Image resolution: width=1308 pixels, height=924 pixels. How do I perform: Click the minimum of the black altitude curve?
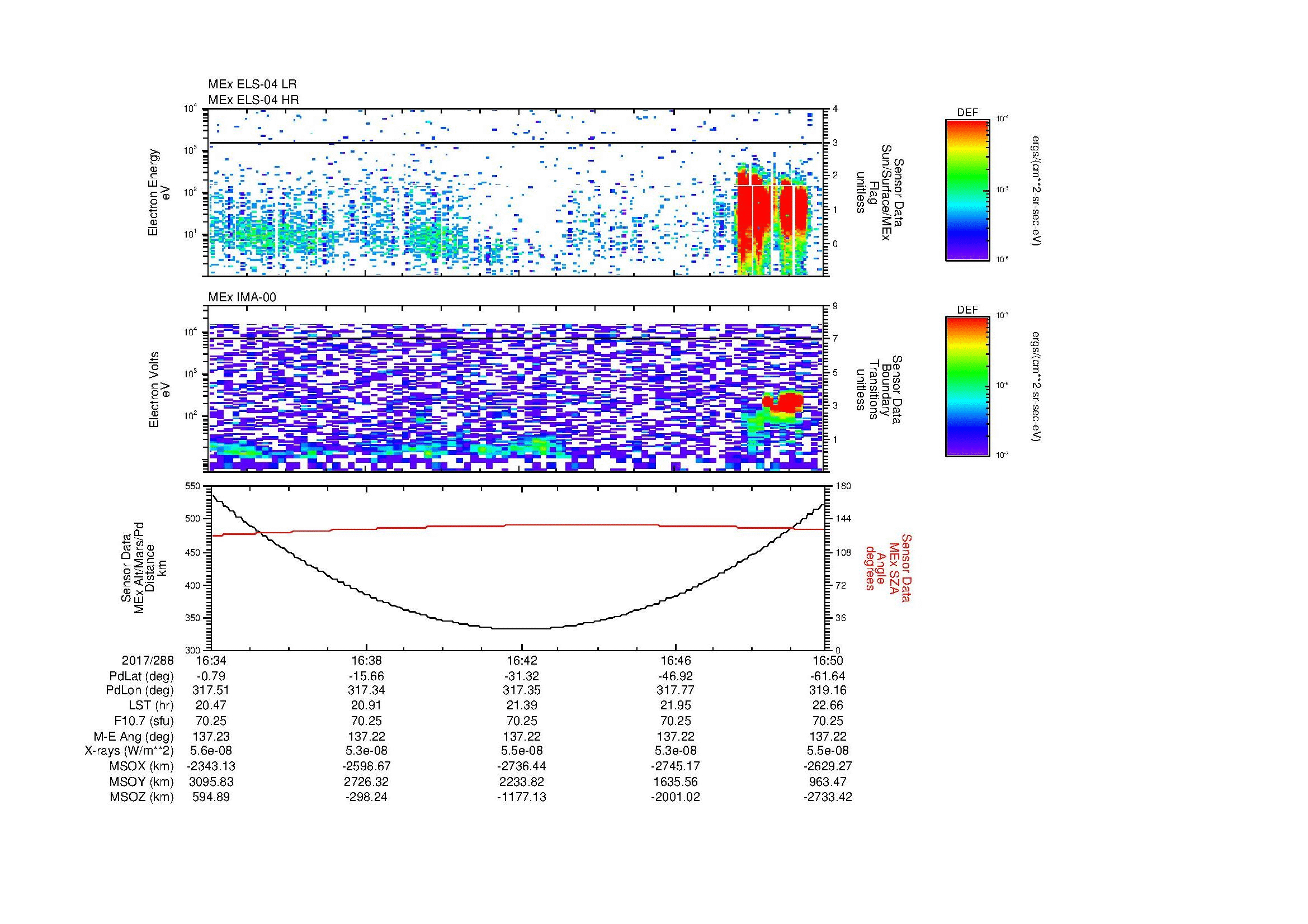point(521,628)
